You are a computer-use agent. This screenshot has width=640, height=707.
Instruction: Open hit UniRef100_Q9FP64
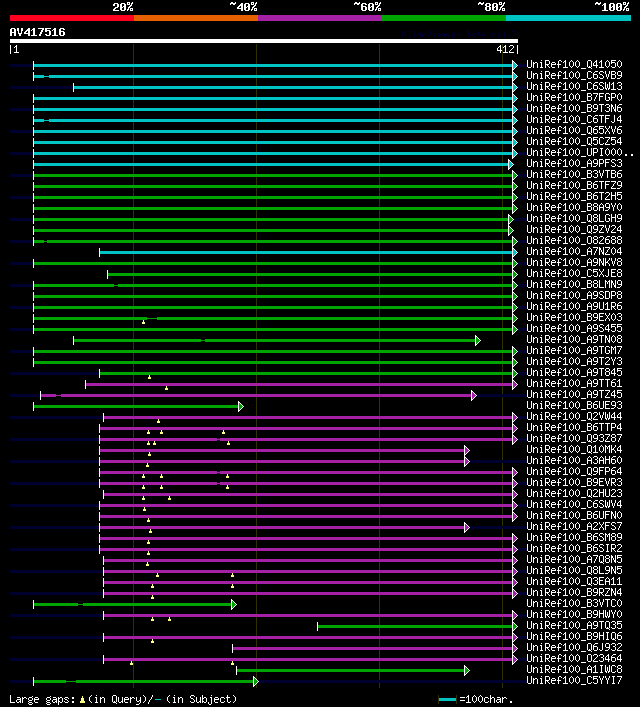tap(574, 472)
